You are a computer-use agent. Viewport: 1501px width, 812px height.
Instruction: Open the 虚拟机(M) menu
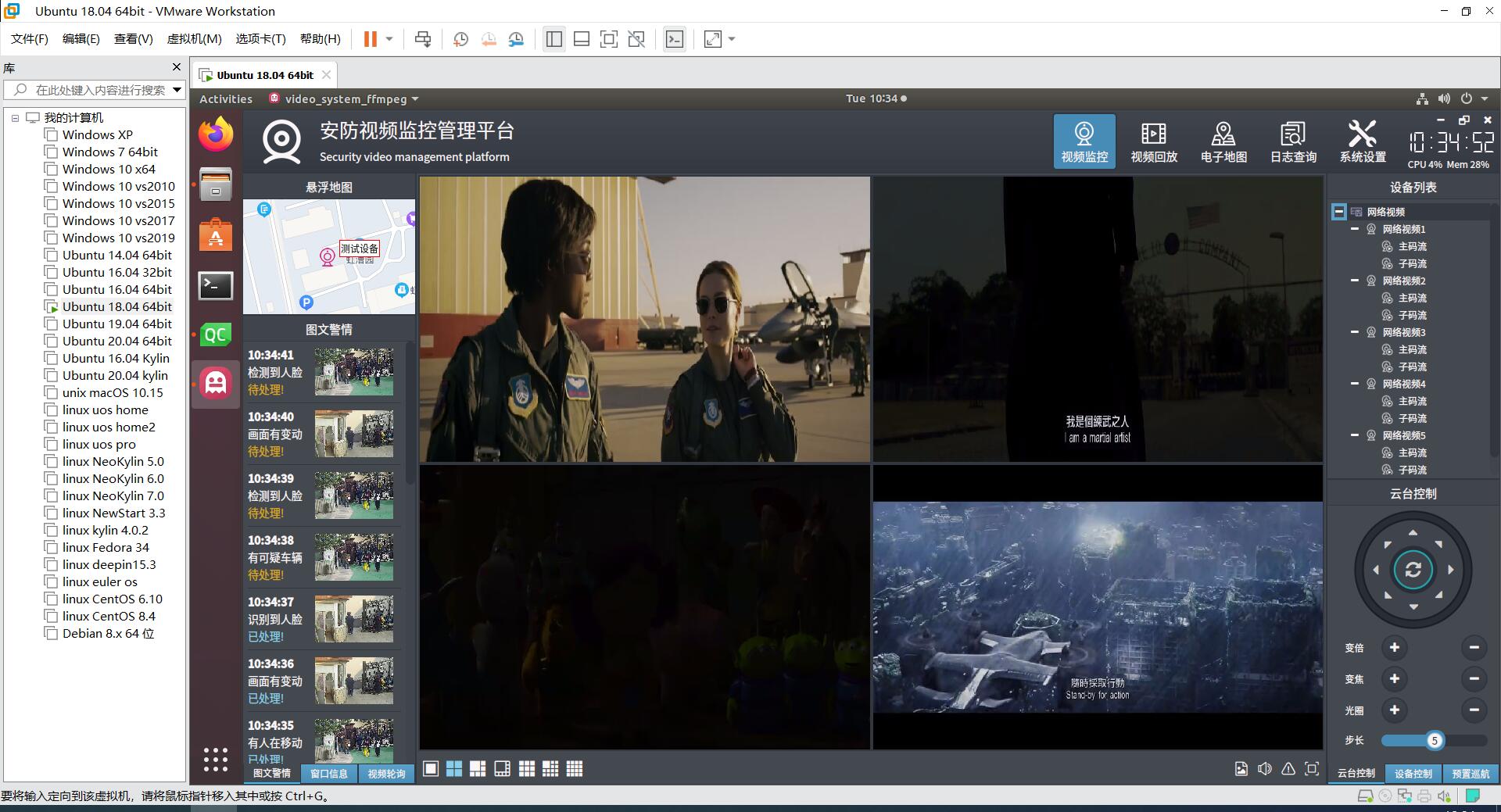pyautogui.click(x=194, y=39)
